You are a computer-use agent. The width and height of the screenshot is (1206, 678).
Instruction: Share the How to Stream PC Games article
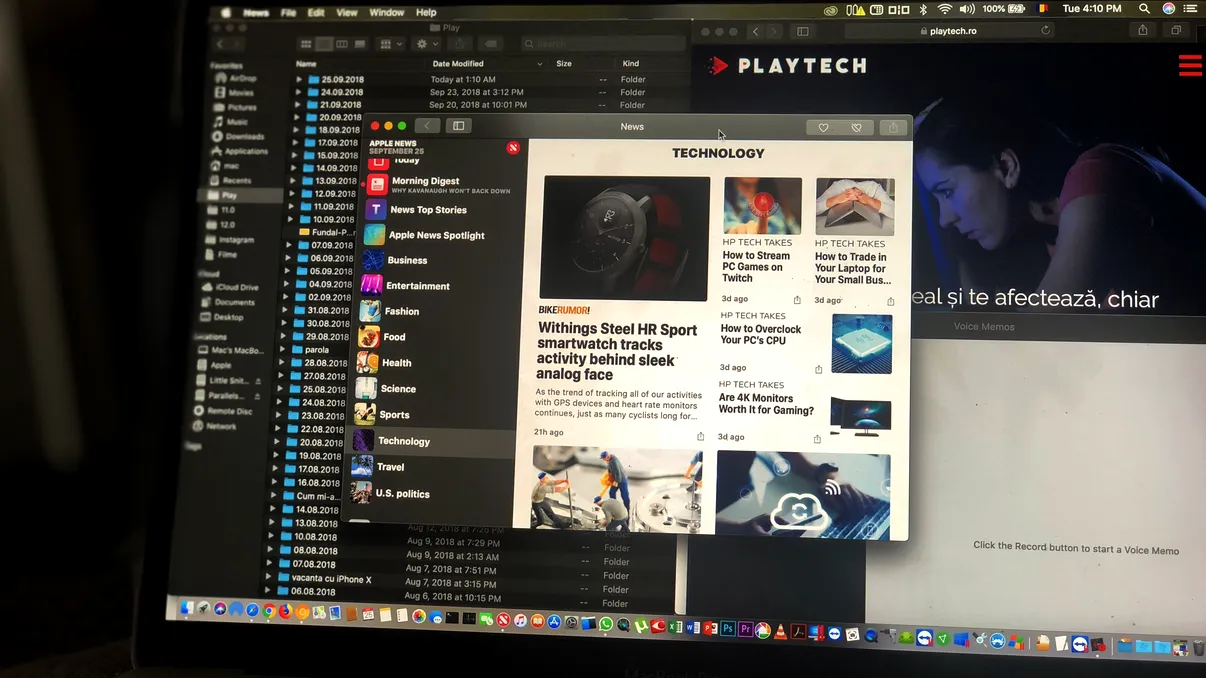click(797, 299)
